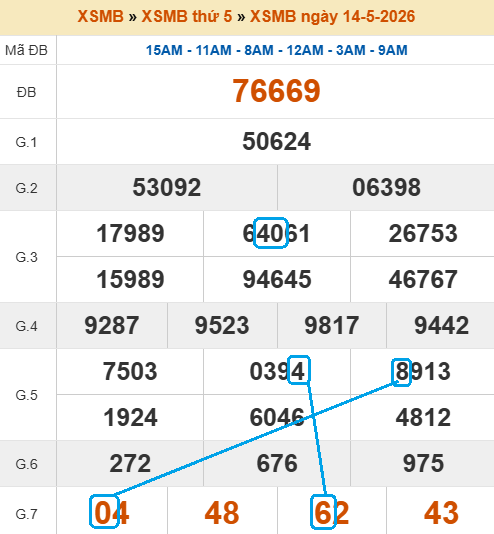Click the special prize number 76669
494x534 pixels.
point(276,91)
